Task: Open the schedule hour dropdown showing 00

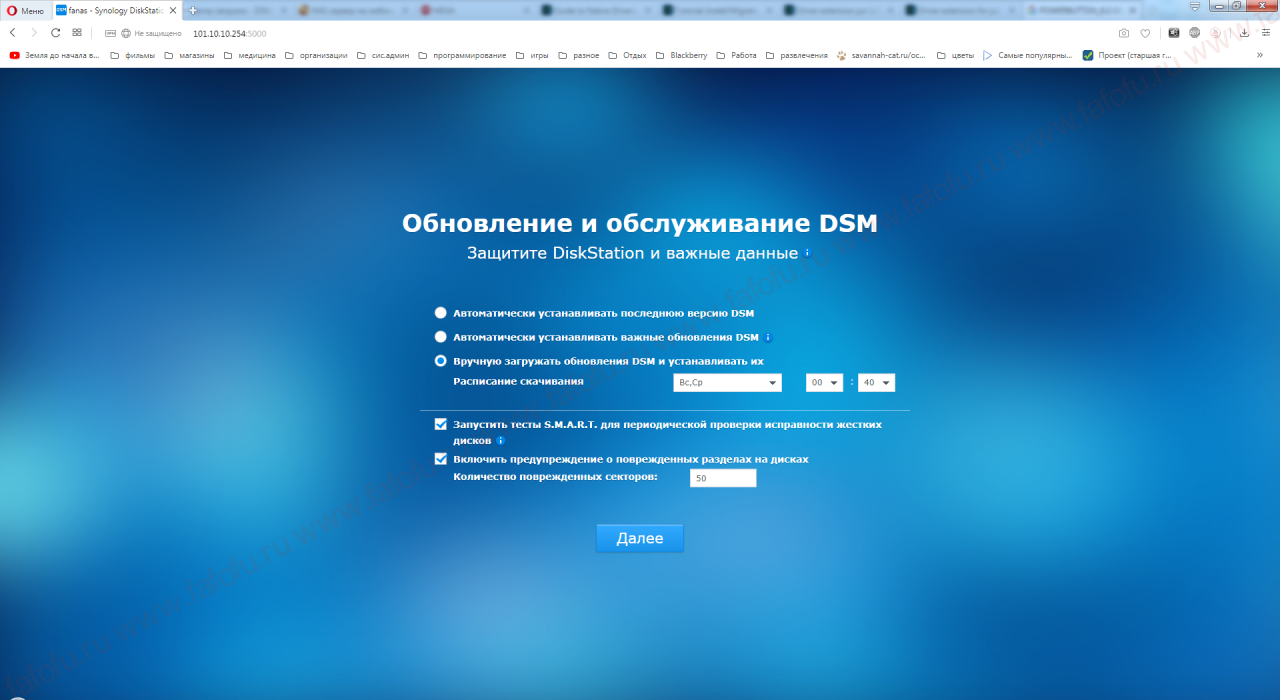Action: pos(825,383)
